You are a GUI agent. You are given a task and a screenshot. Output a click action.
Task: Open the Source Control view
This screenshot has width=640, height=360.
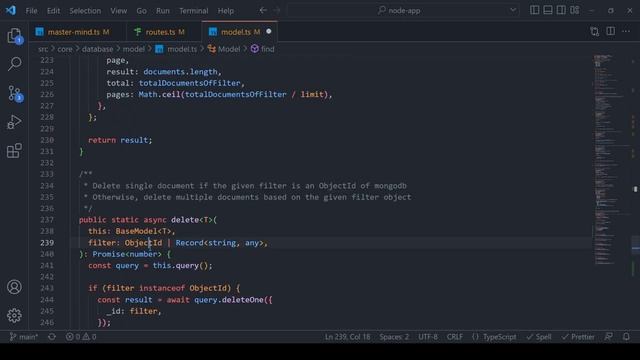point(15,93)
